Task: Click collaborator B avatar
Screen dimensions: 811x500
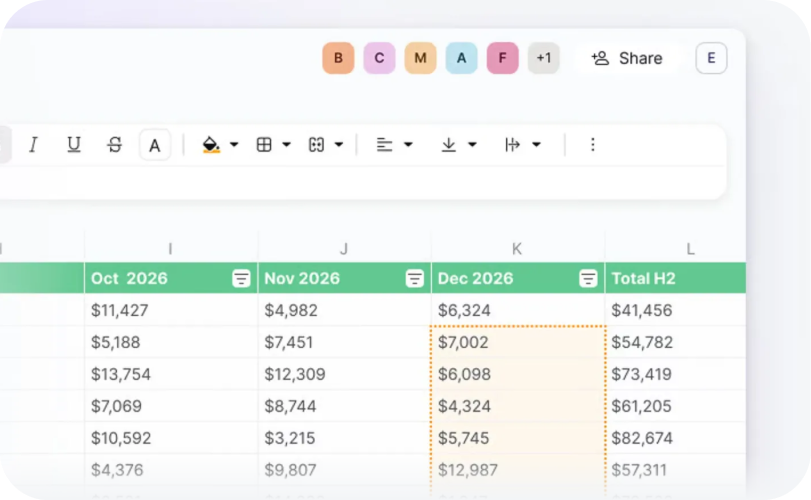Action: click(x=338, y=58)
